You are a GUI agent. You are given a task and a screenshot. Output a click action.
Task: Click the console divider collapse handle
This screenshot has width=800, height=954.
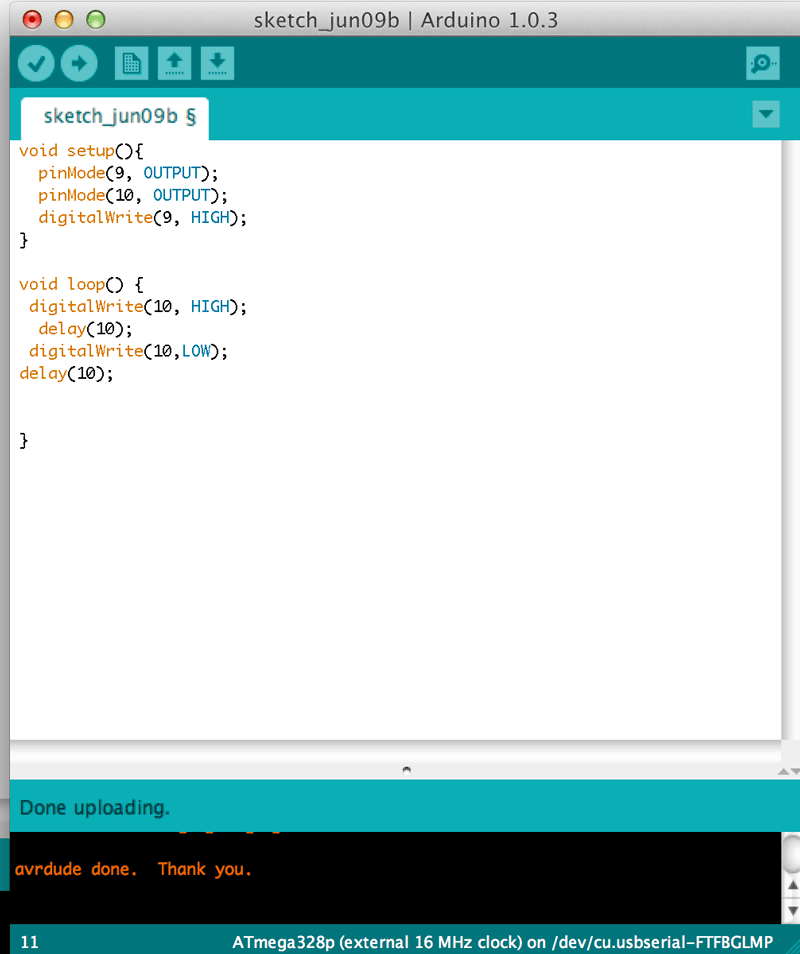tap(406, 770)
